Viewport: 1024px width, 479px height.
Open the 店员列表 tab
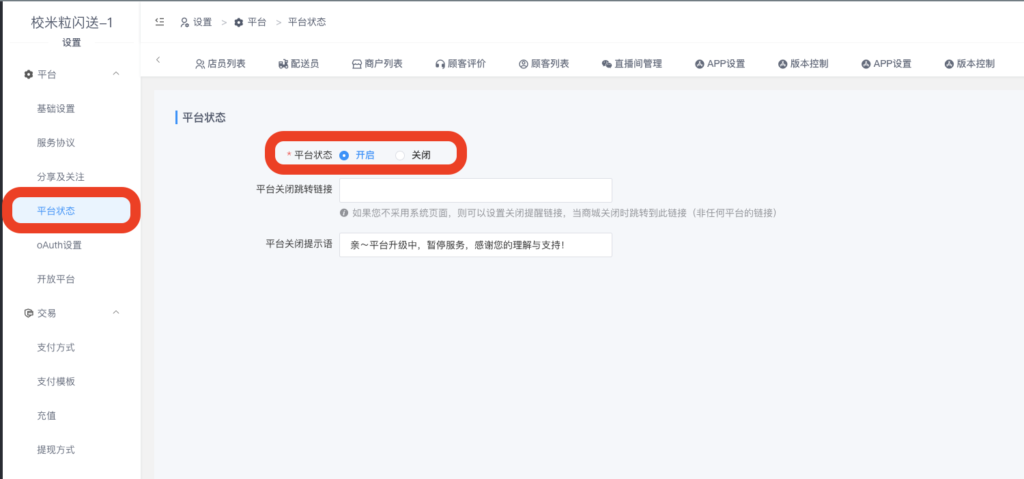coord(220,64)
